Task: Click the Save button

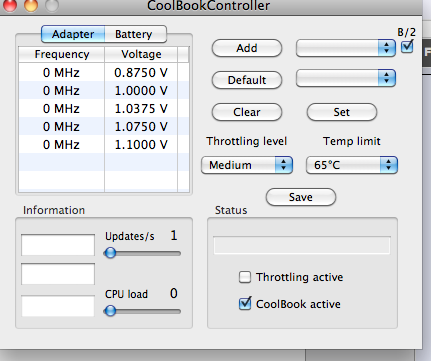Action: point(301,197)
